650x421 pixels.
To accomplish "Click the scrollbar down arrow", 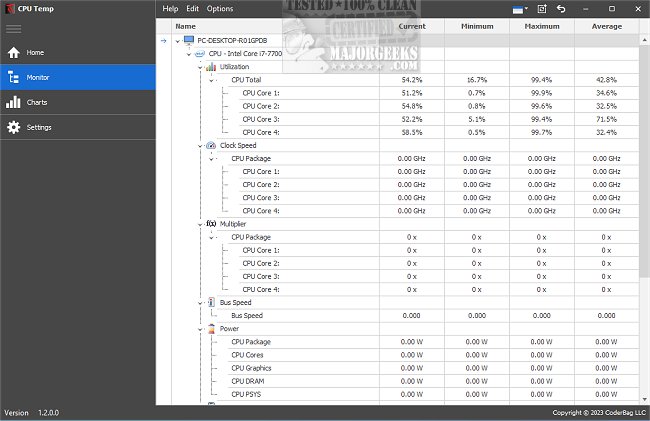I will tap(645, 399).
